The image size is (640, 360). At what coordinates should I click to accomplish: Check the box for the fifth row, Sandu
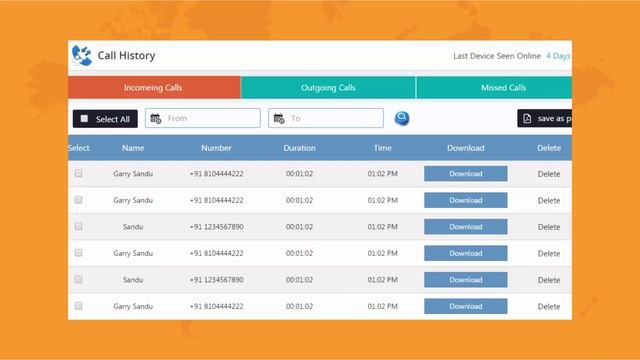click(x=78, y=280)
